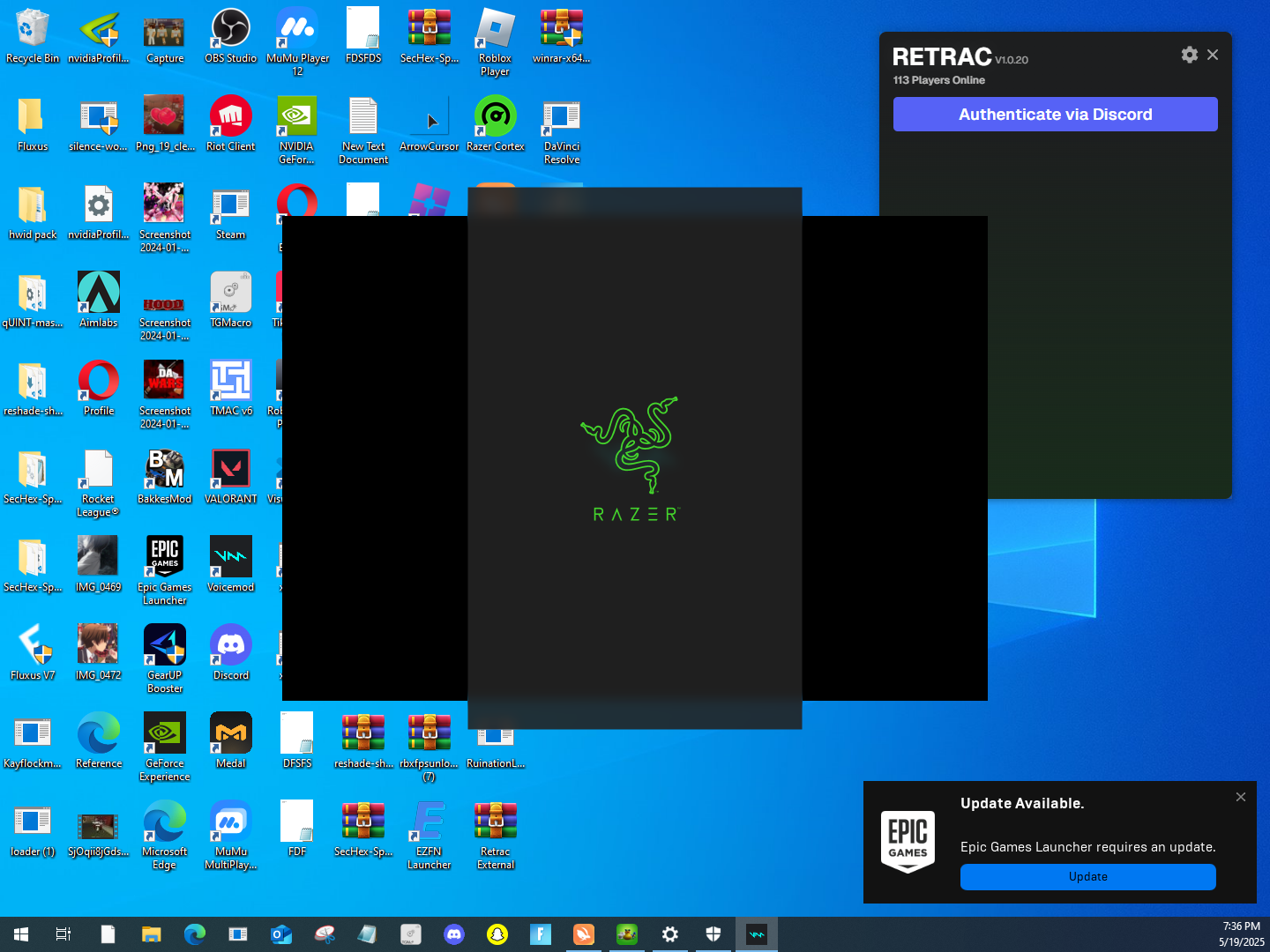The width and height of the screenshot is (1270, 952).
Task: Select the New Text Document file
Action: [x=363, y=130]
